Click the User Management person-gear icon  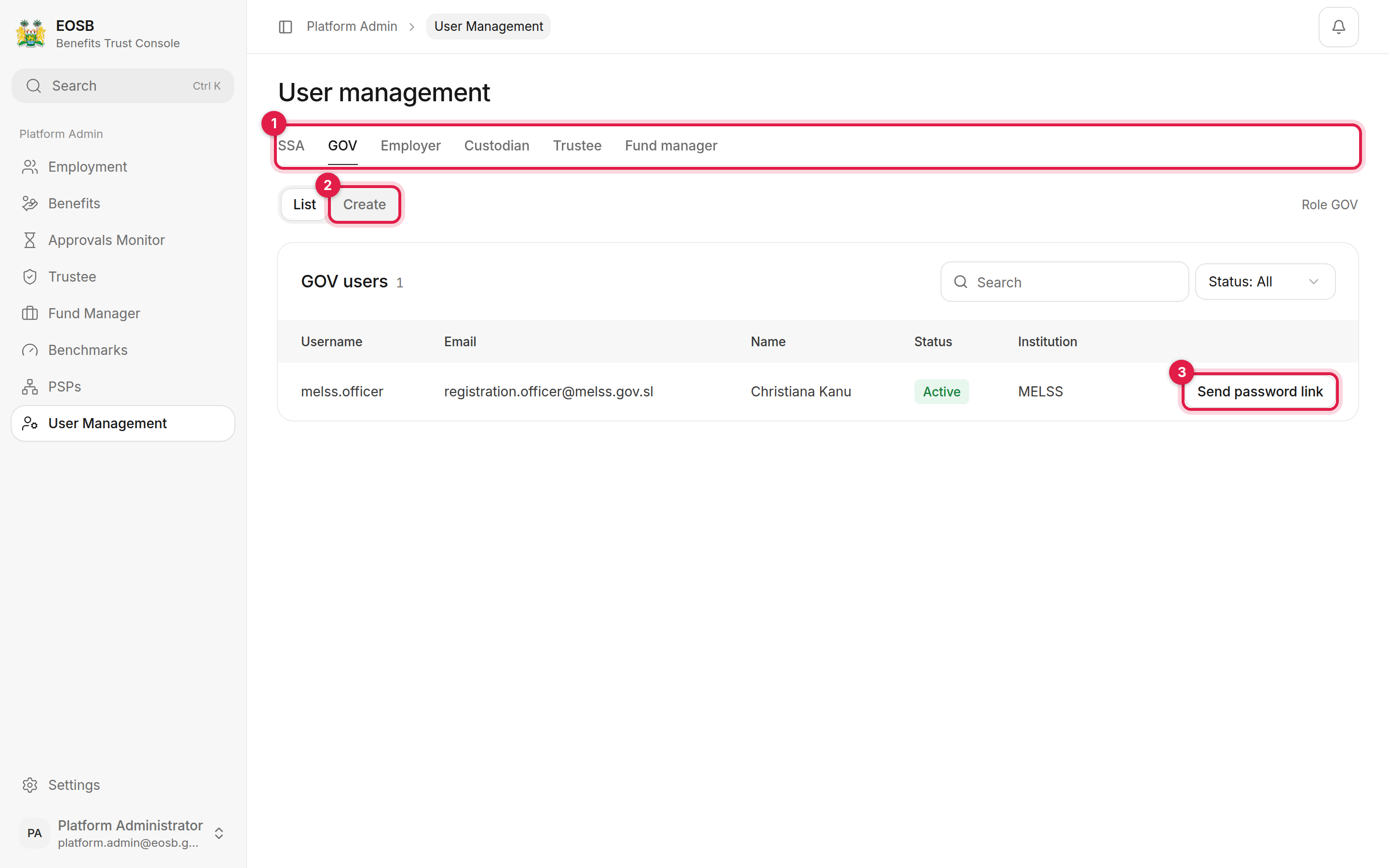[30, 423]
